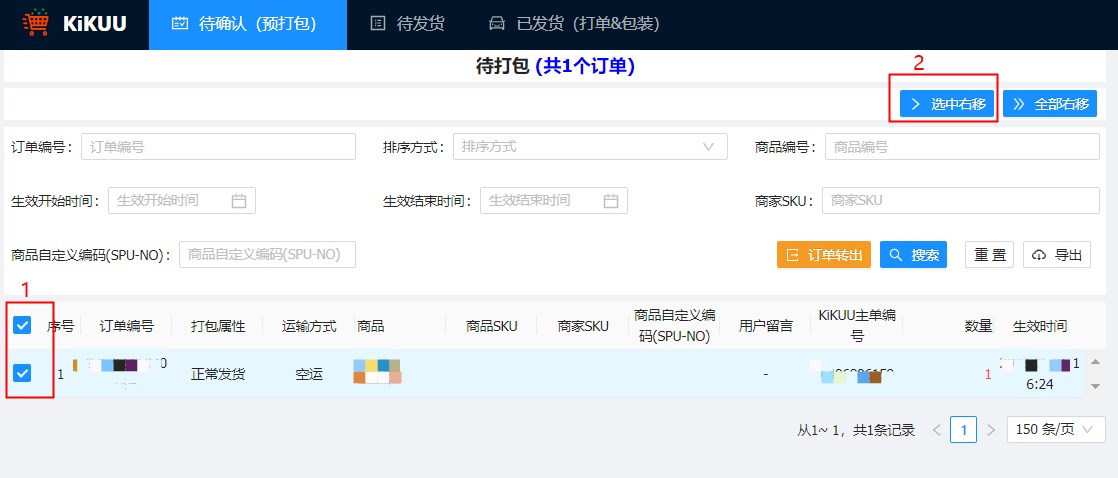Click the 商品SKU column header
Image resolution: width=1118 pixels, height=478 pixels.
(x=491, y=326)
